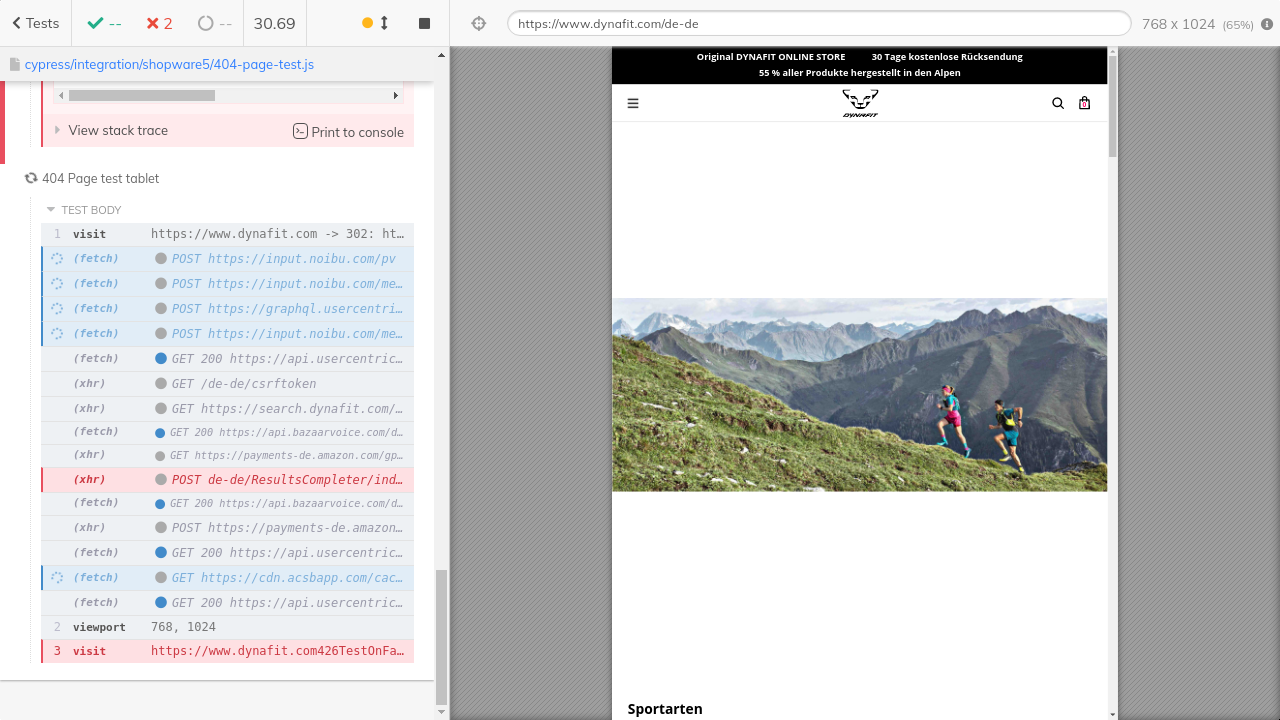Viewport: 1280px width, 720px height.
Task: Open the 404-page-test.js spec file link
Action: click(x=168, y=64)
